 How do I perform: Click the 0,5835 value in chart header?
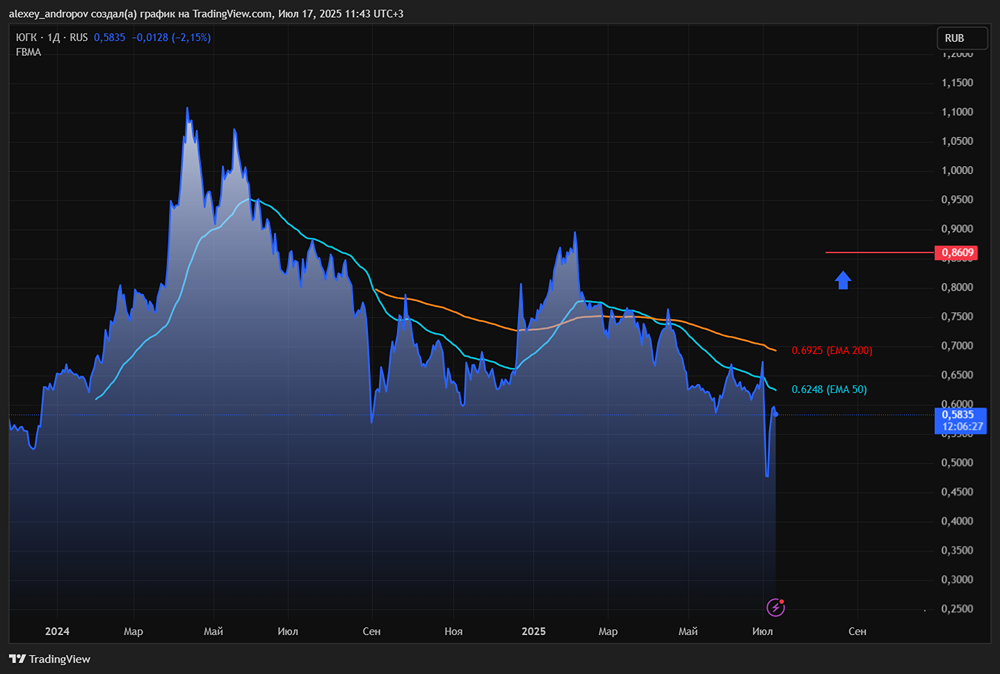[x=110, y=38]
